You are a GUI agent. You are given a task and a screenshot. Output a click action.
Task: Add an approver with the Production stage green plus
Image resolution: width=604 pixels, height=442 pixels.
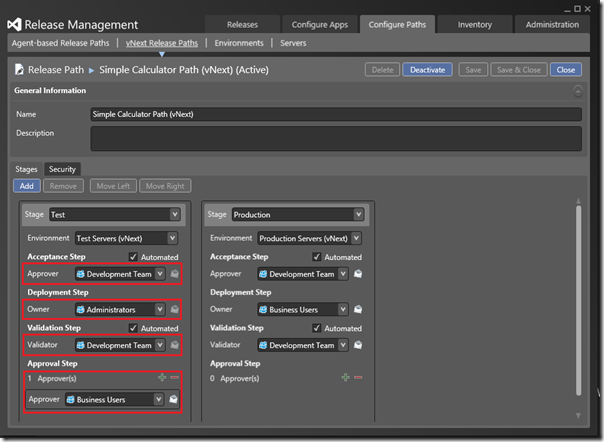pos(346,377)
